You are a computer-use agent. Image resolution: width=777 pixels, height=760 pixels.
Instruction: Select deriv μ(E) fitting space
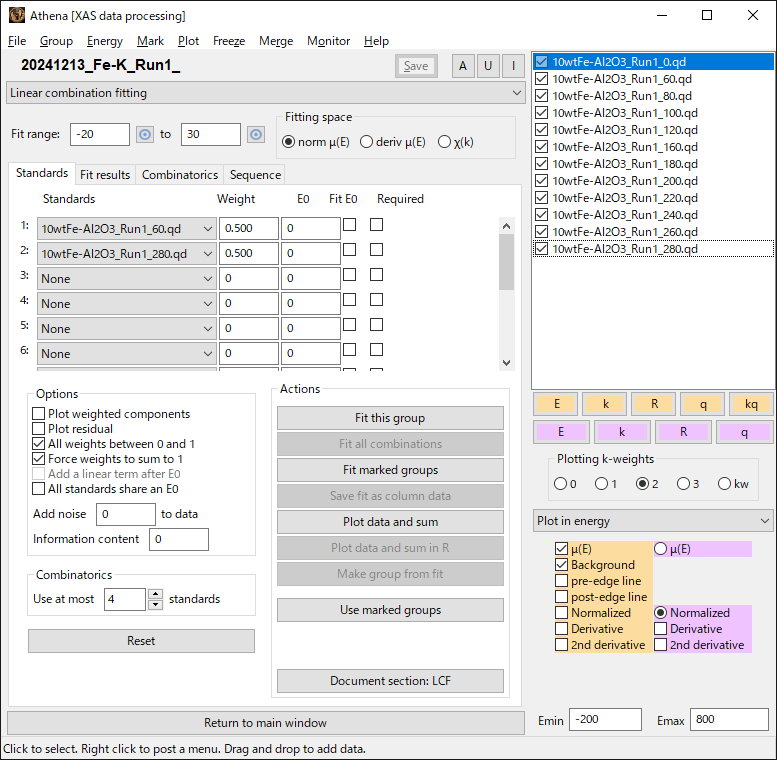tap(366, 142)
